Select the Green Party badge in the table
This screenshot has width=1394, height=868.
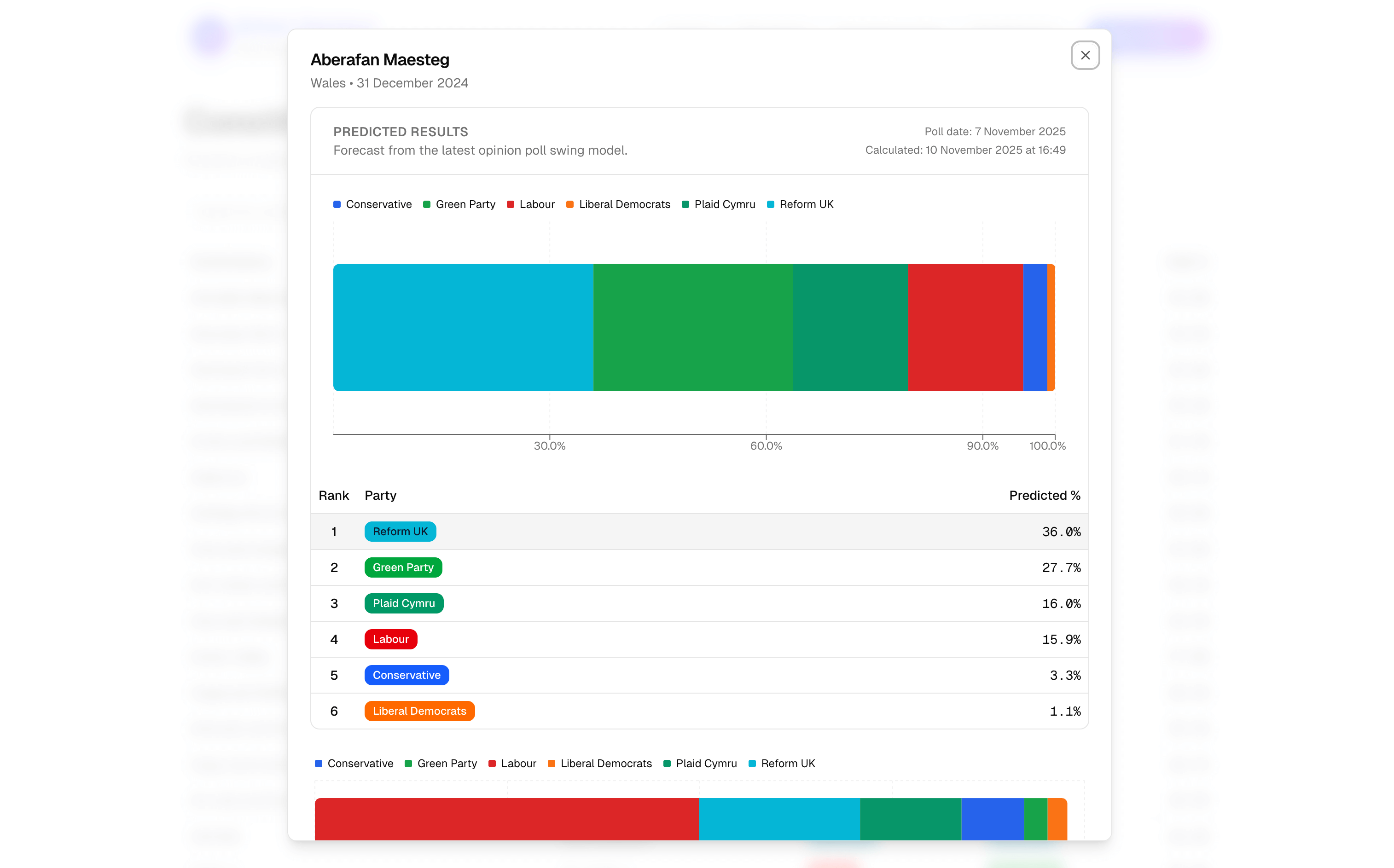tap(403, 567)
